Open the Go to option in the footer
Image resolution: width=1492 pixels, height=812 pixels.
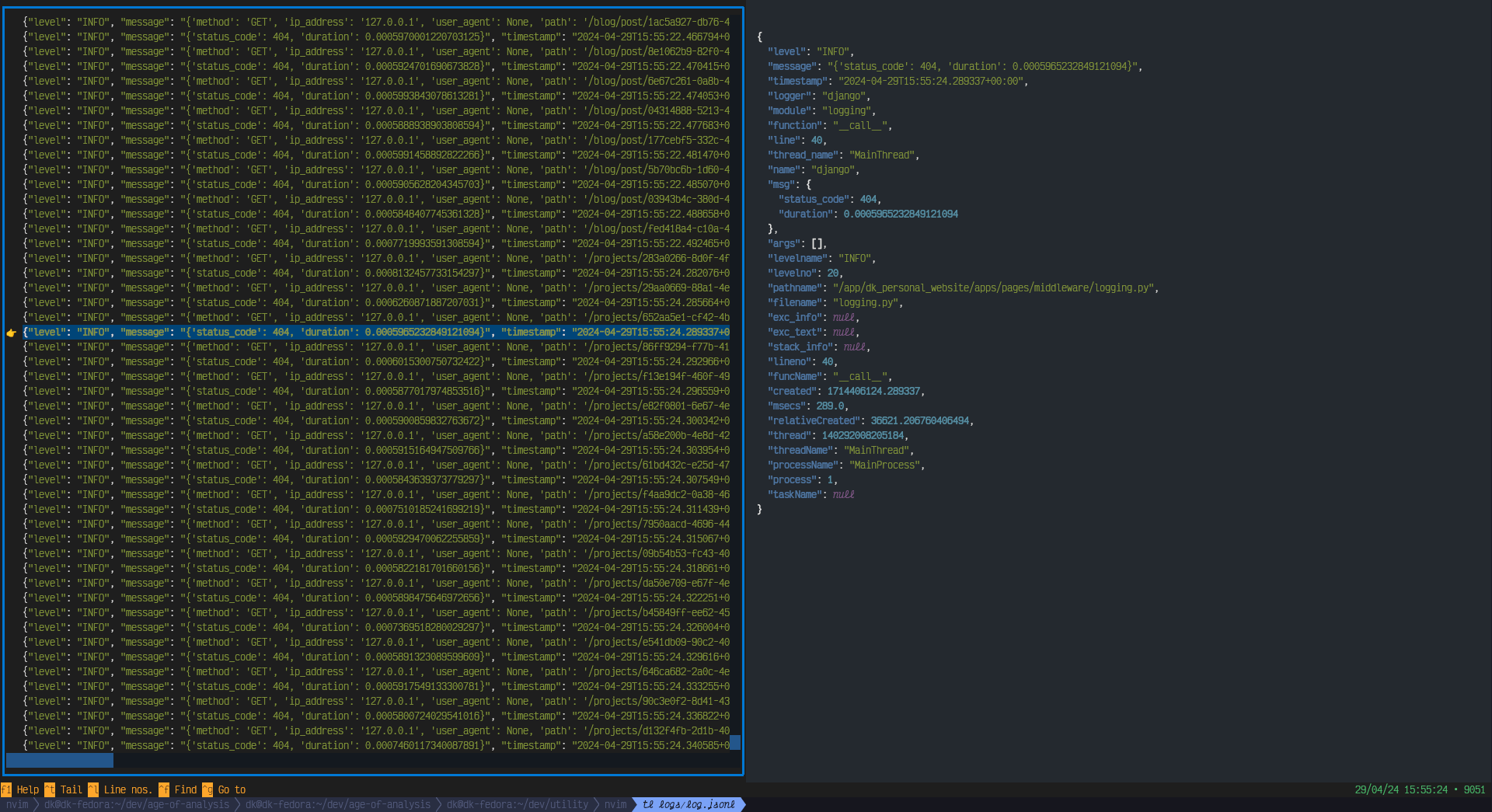(232, 789)
